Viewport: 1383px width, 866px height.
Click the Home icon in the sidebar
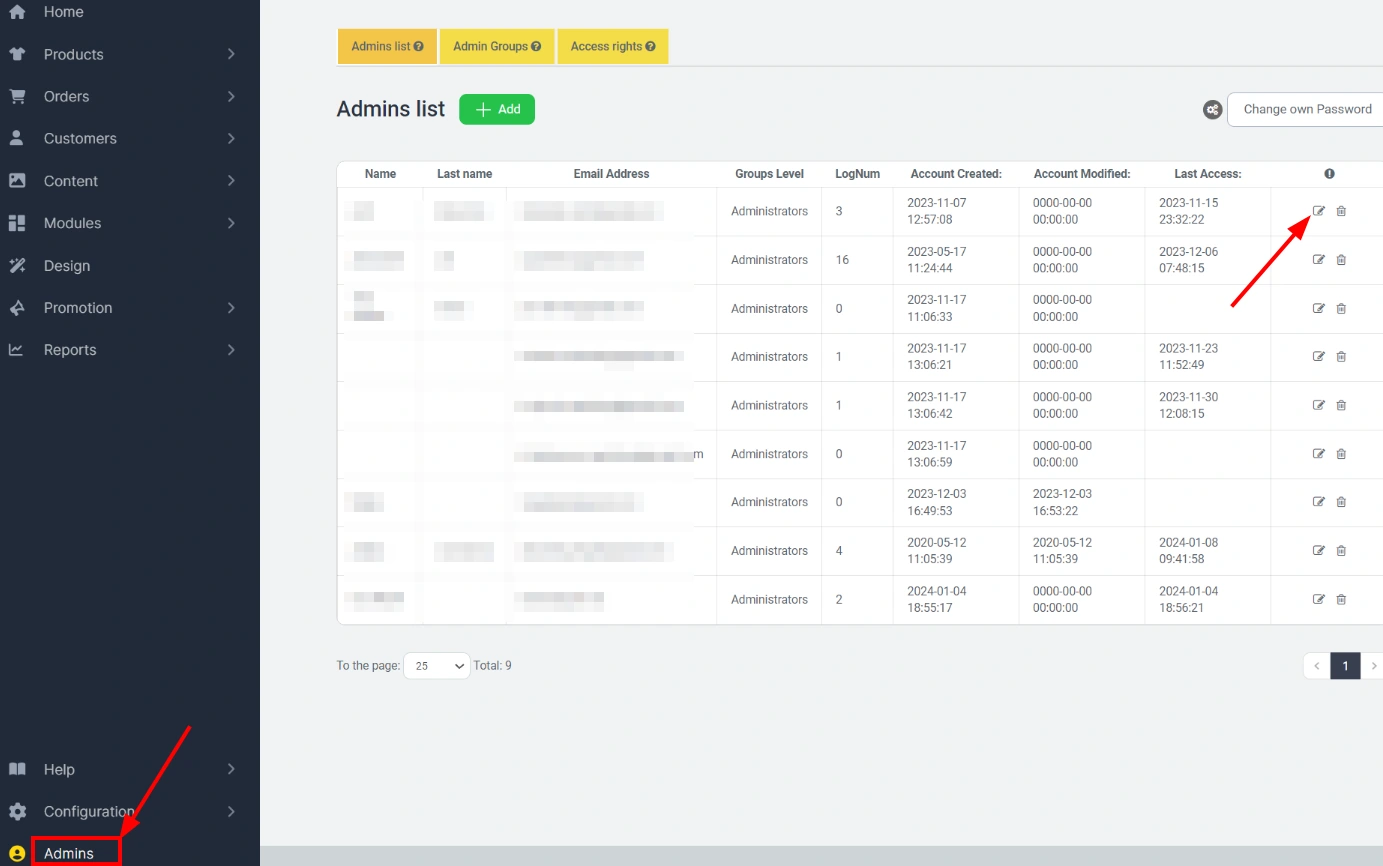17,12
